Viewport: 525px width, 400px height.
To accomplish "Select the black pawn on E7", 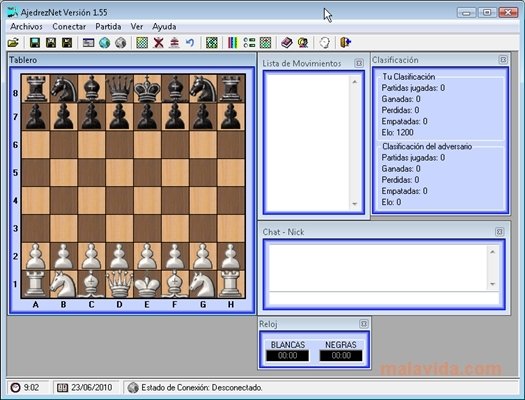I will [x=147, y=116].
